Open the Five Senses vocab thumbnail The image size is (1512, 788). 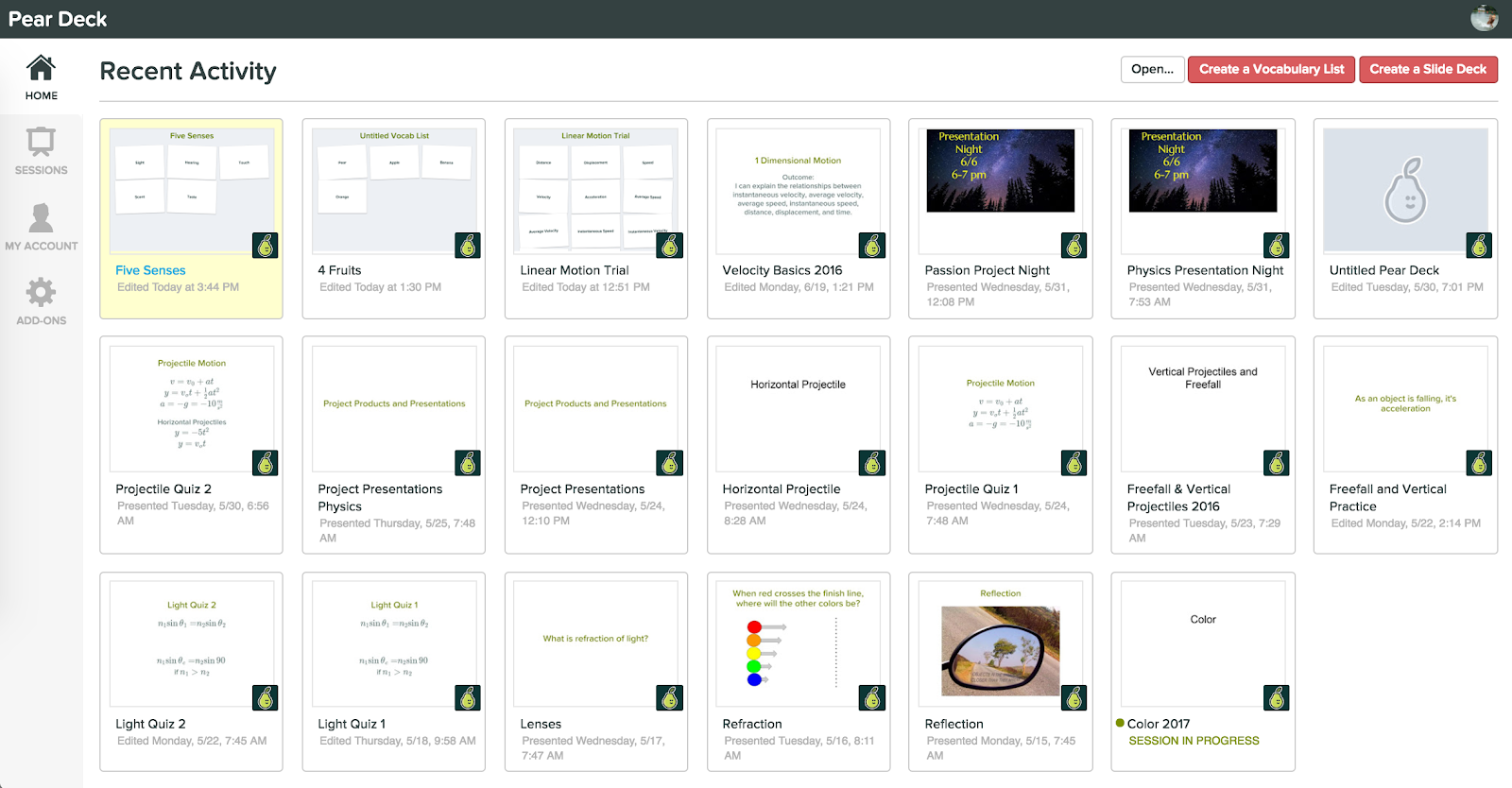coord(192,191)
